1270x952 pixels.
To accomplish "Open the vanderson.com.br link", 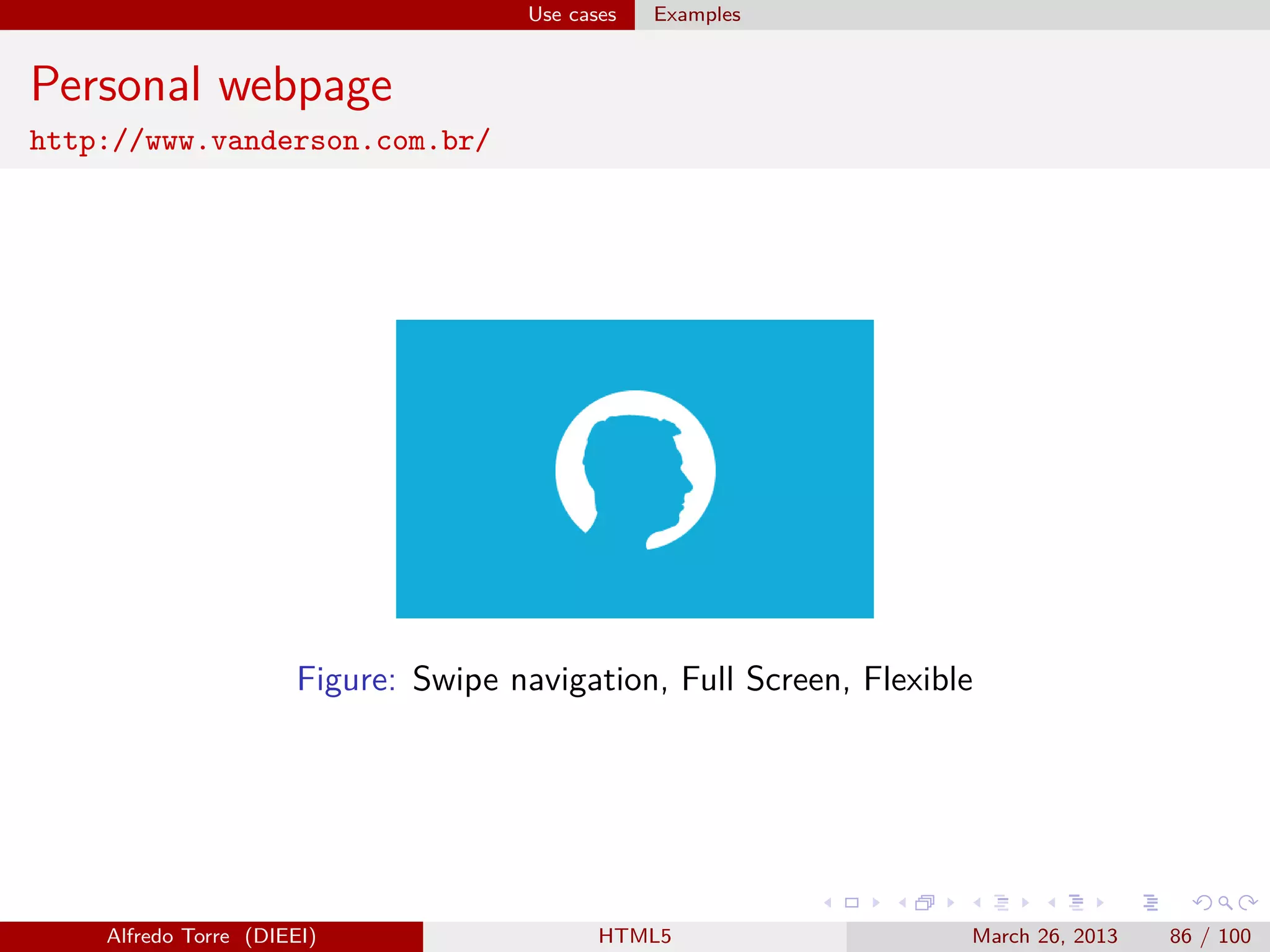I will [259, 141].
